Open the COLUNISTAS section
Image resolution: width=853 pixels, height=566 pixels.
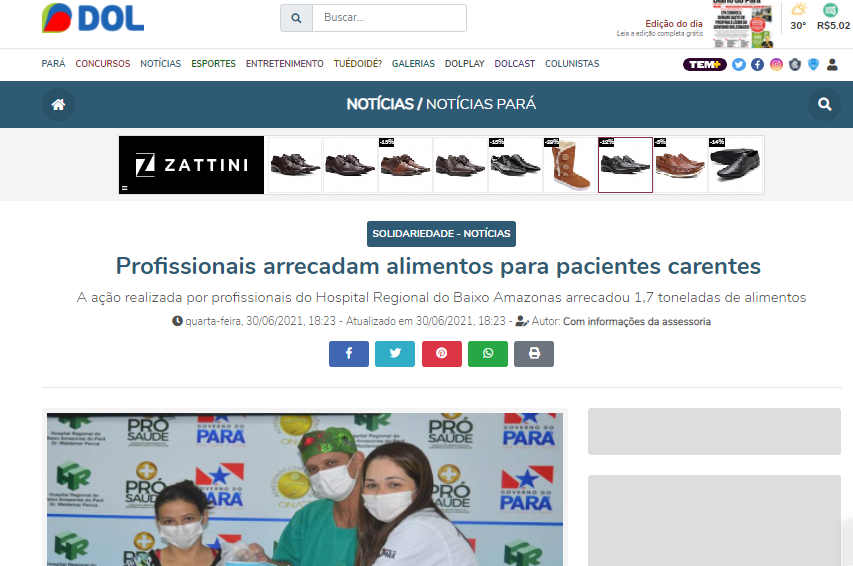(x=572, y=64)
